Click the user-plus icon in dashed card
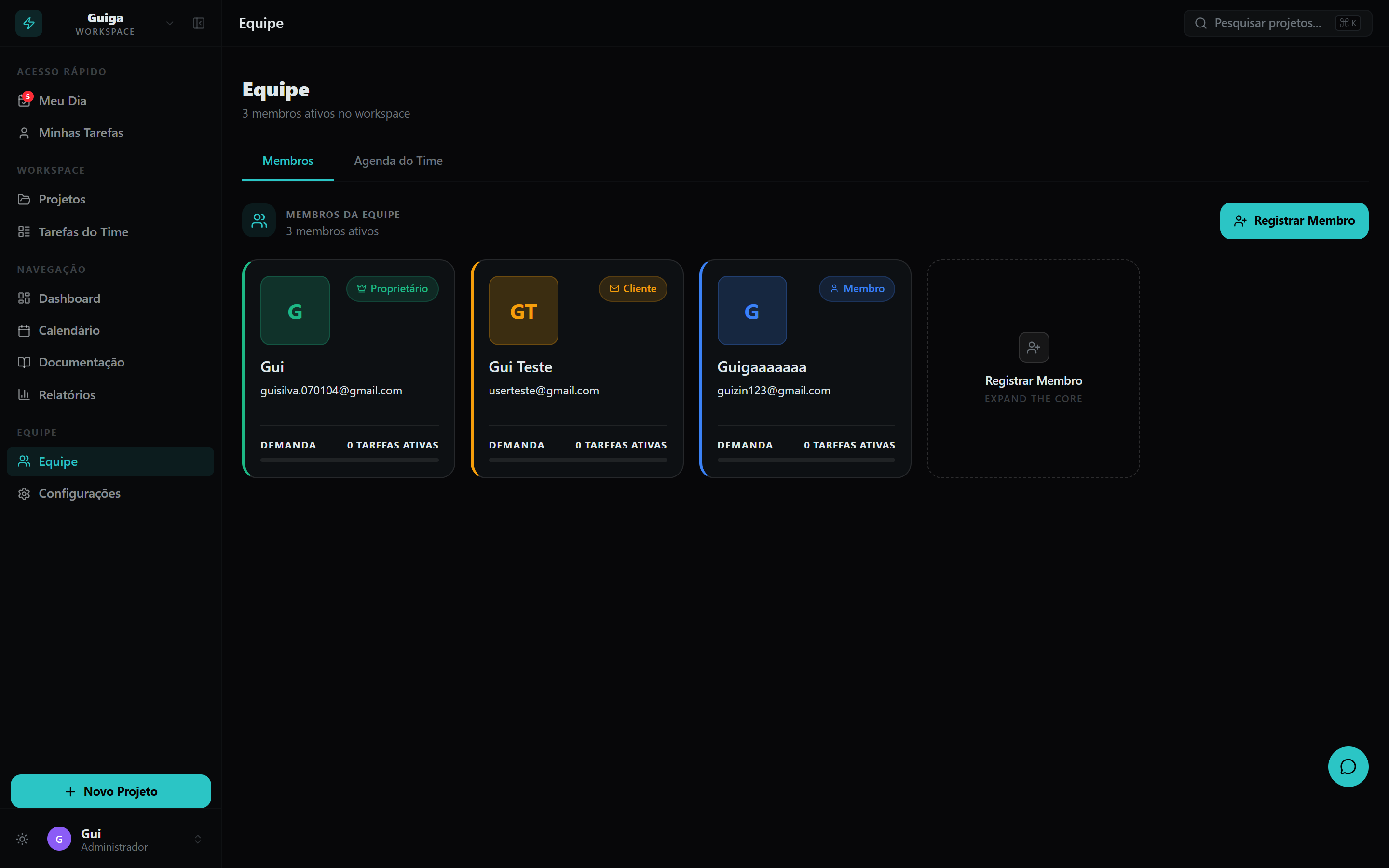The width and height of the screenshot is (1389, 868). tap(1033, 347)
